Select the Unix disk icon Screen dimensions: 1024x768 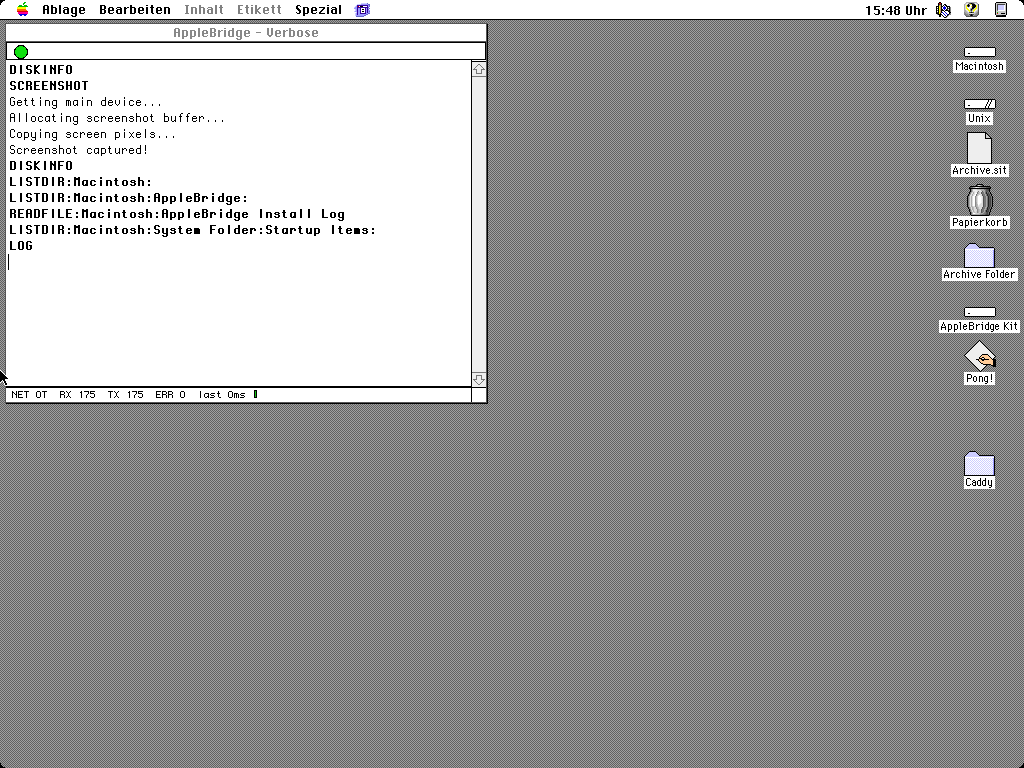click(979, 104)
